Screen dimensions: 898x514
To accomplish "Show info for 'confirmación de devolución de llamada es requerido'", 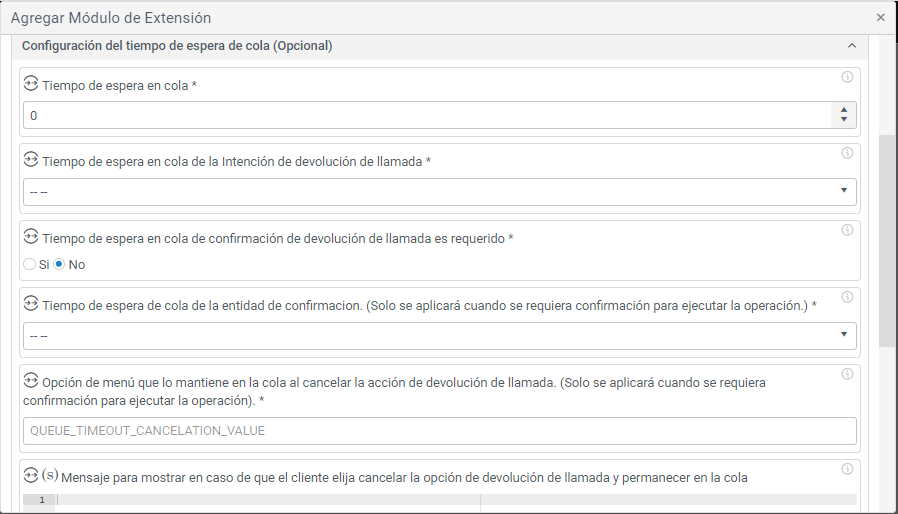I will [847, 230].
